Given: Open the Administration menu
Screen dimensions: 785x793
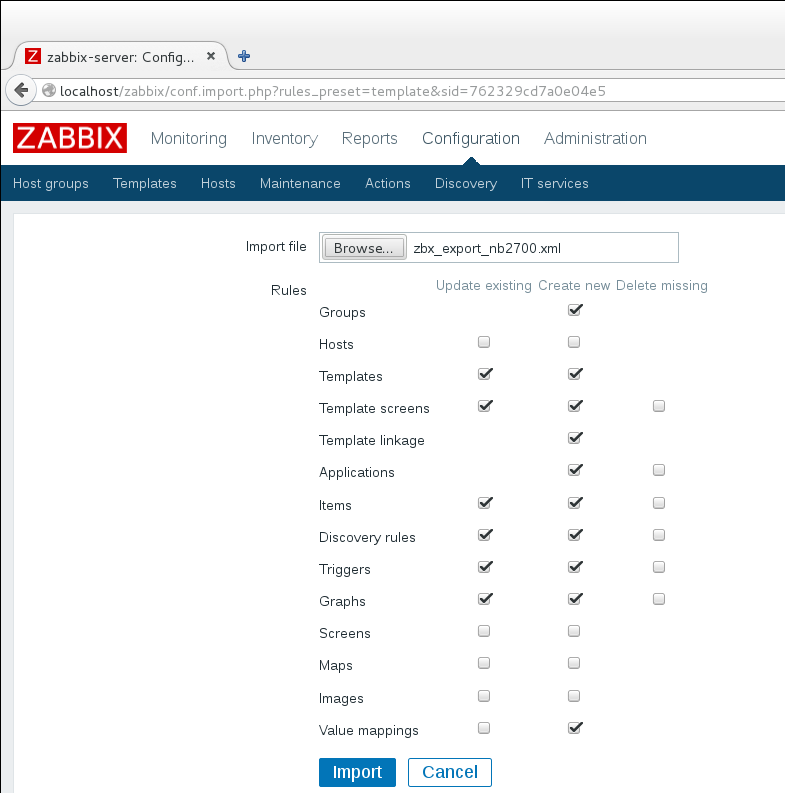Looking at the screenshot, I should (595, 138).
